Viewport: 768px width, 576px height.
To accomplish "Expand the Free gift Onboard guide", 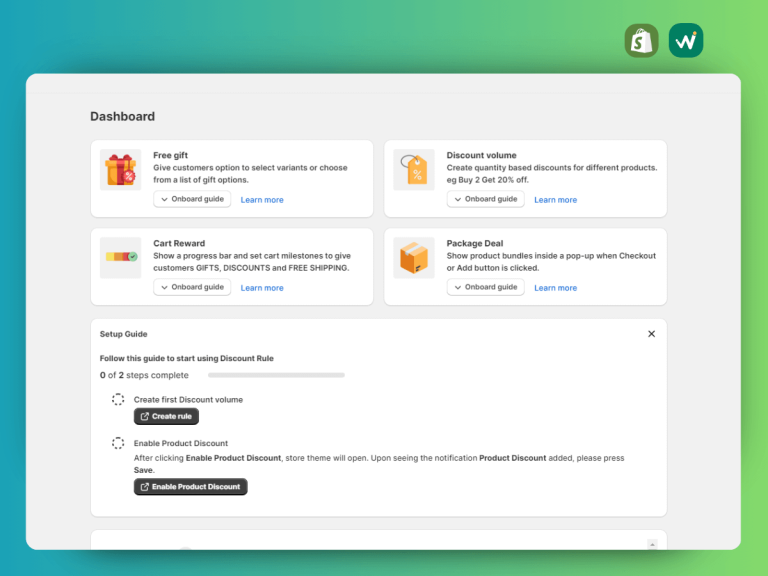I will 192,199.
